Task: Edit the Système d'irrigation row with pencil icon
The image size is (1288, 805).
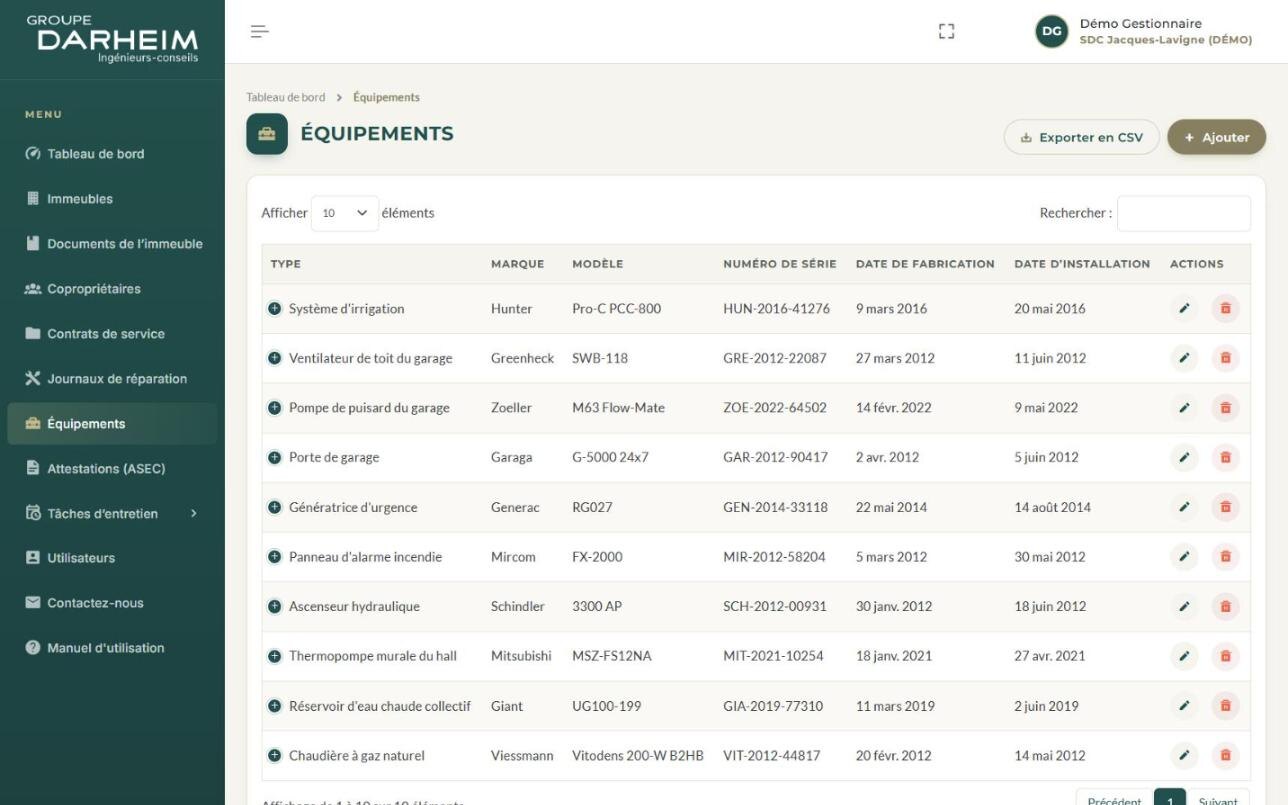Action: coord(1184,309)
